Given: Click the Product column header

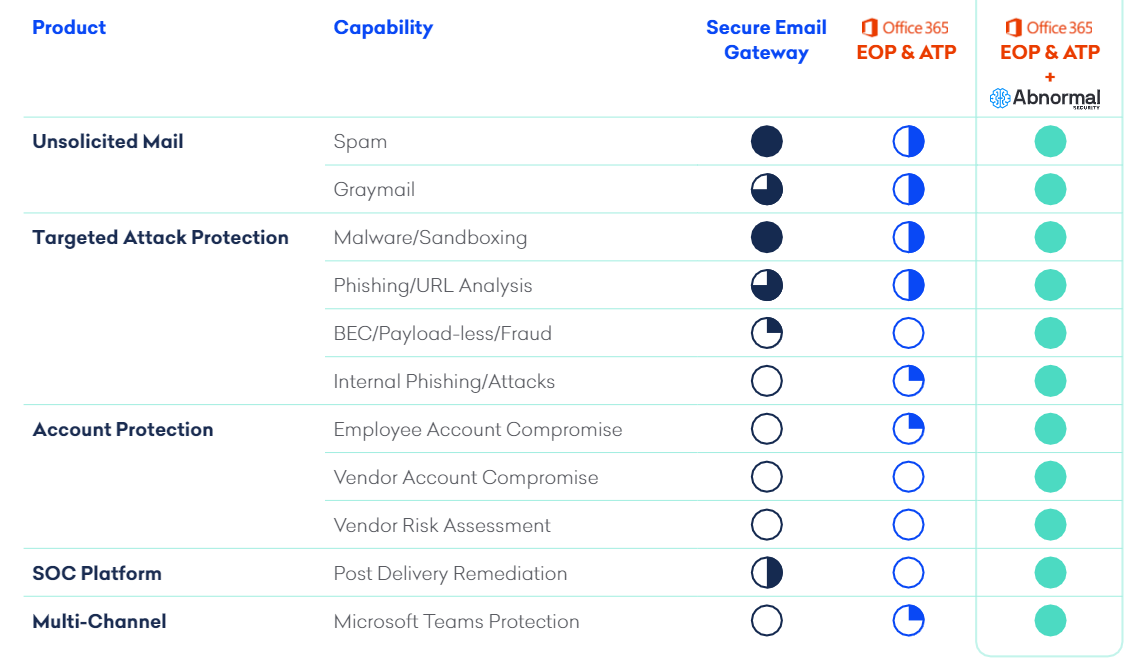Looking at the screenshot, I should pos(69,28).
